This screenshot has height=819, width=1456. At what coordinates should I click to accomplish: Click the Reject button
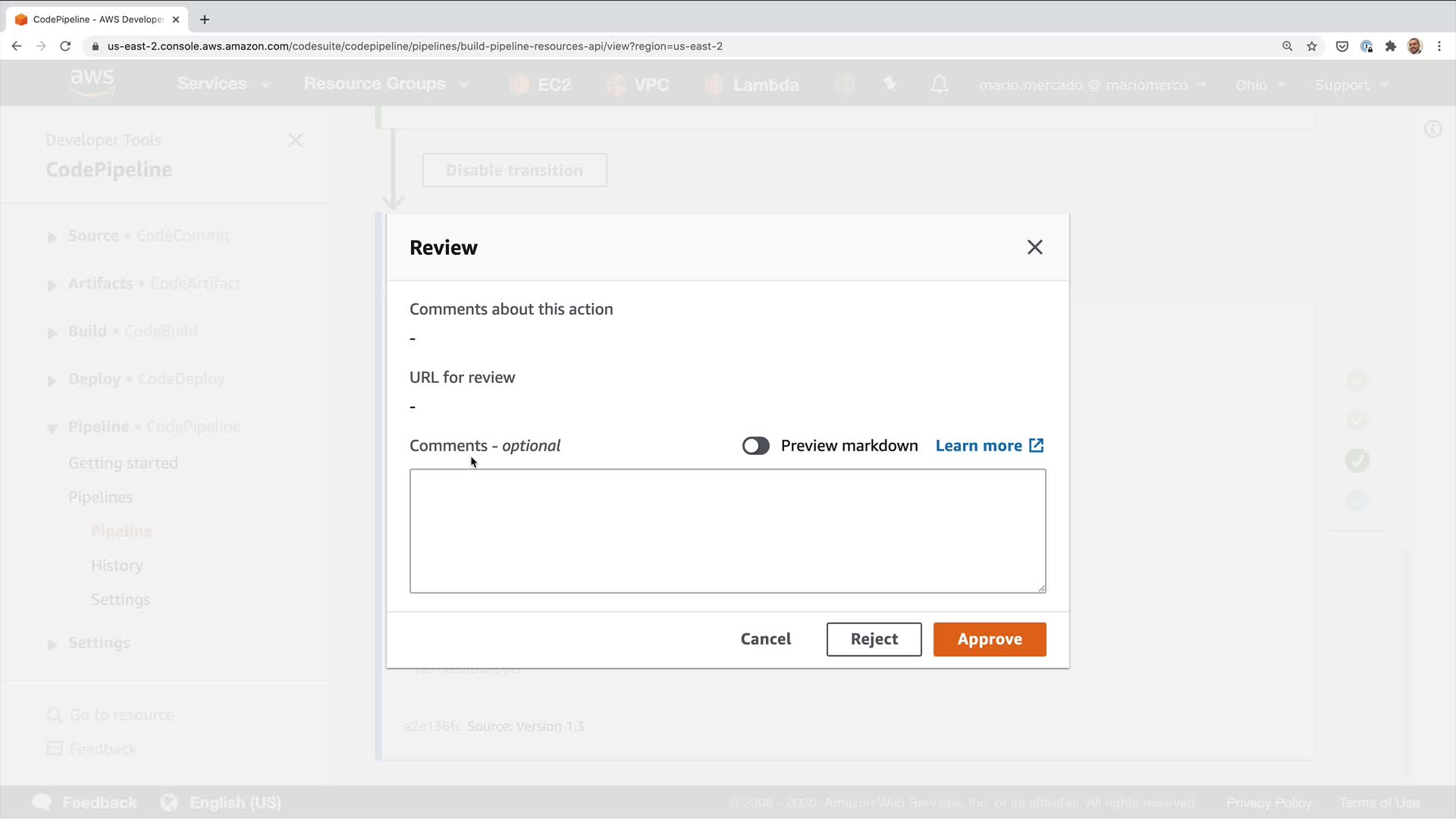tap(874, 639)
